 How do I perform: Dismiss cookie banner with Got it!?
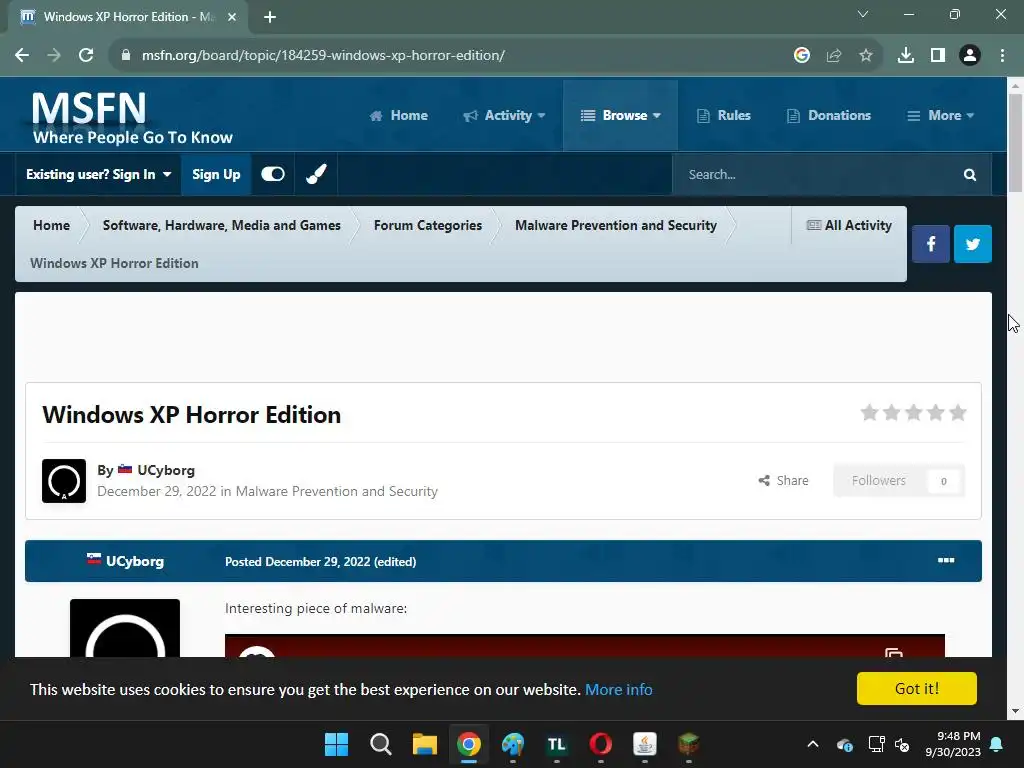916,688
